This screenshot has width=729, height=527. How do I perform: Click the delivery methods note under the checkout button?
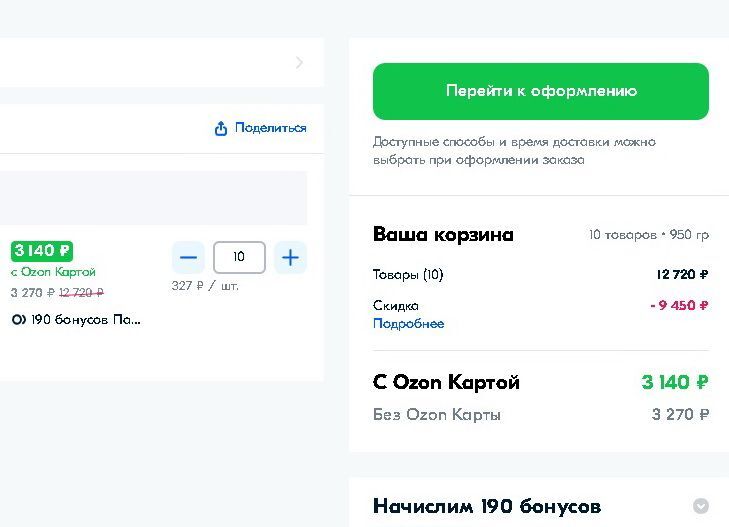514,151
